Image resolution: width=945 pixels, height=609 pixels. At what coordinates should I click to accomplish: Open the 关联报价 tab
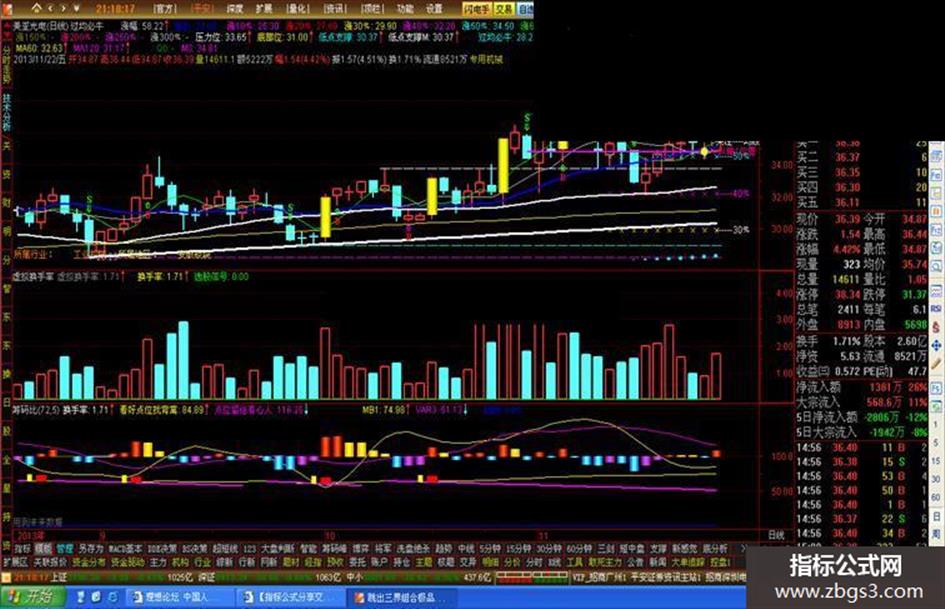tap(51, 562)
